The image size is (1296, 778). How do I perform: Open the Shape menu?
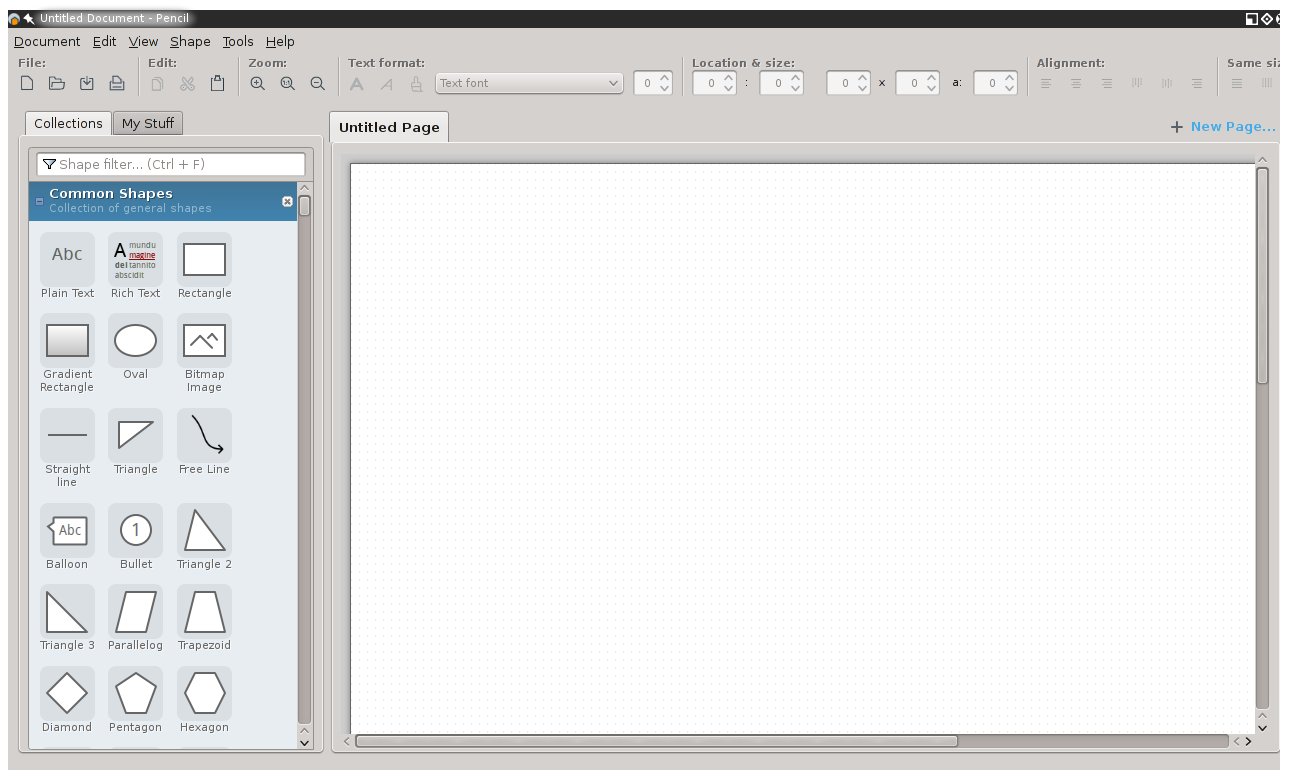click(x=190, y=41)
